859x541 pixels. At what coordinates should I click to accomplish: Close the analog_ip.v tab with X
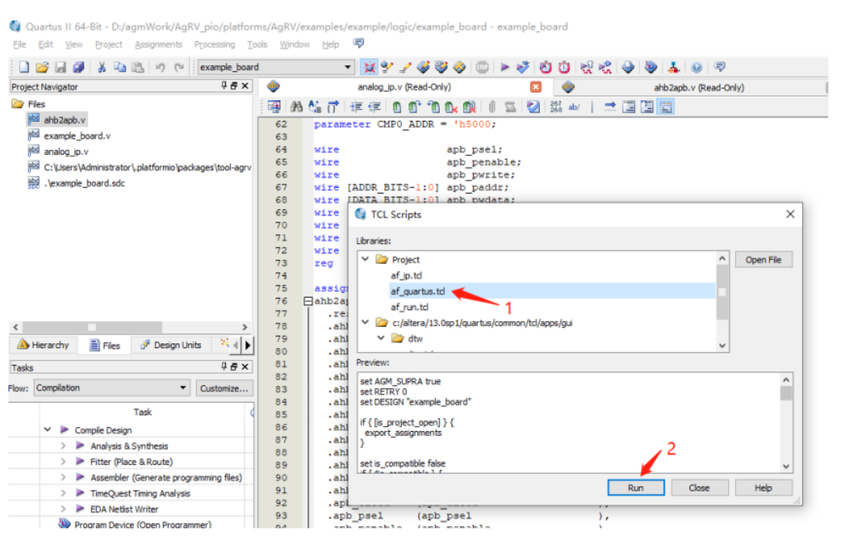pos(536,87)
